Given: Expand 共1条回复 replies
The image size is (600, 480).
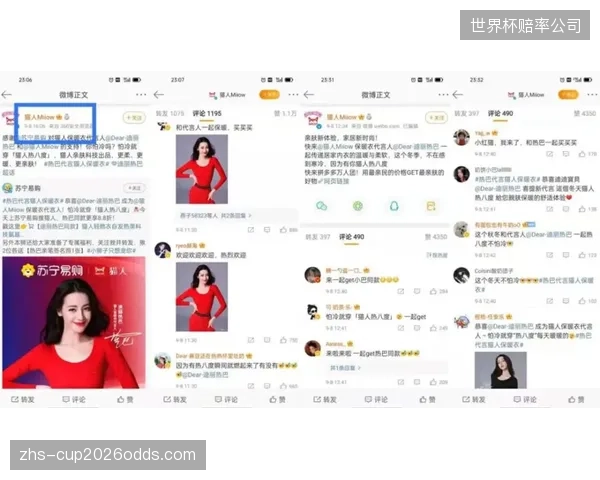Looking at the screenshot, I should click(x=345, y=368).
